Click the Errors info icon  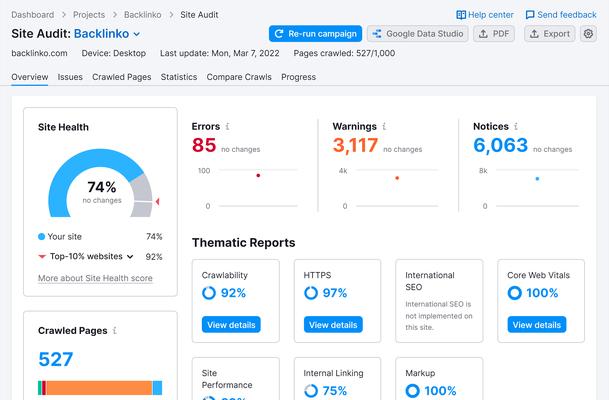228,126
